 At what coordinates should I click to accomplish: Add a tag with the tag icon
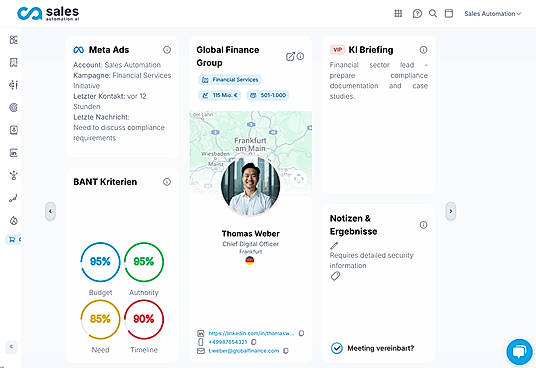point(335,276)
